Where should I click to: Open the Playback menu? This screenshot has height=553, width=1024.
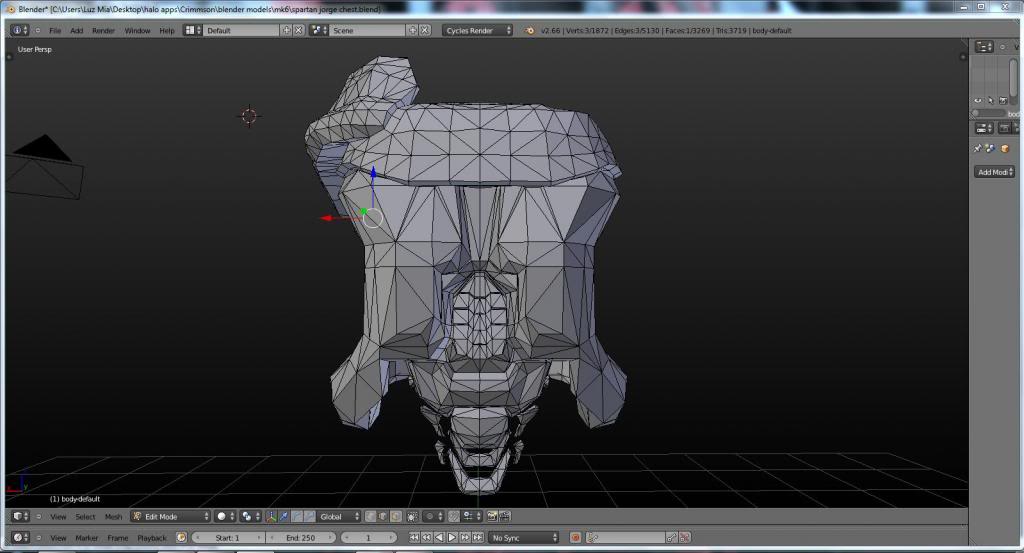click(x=152, y=538)
